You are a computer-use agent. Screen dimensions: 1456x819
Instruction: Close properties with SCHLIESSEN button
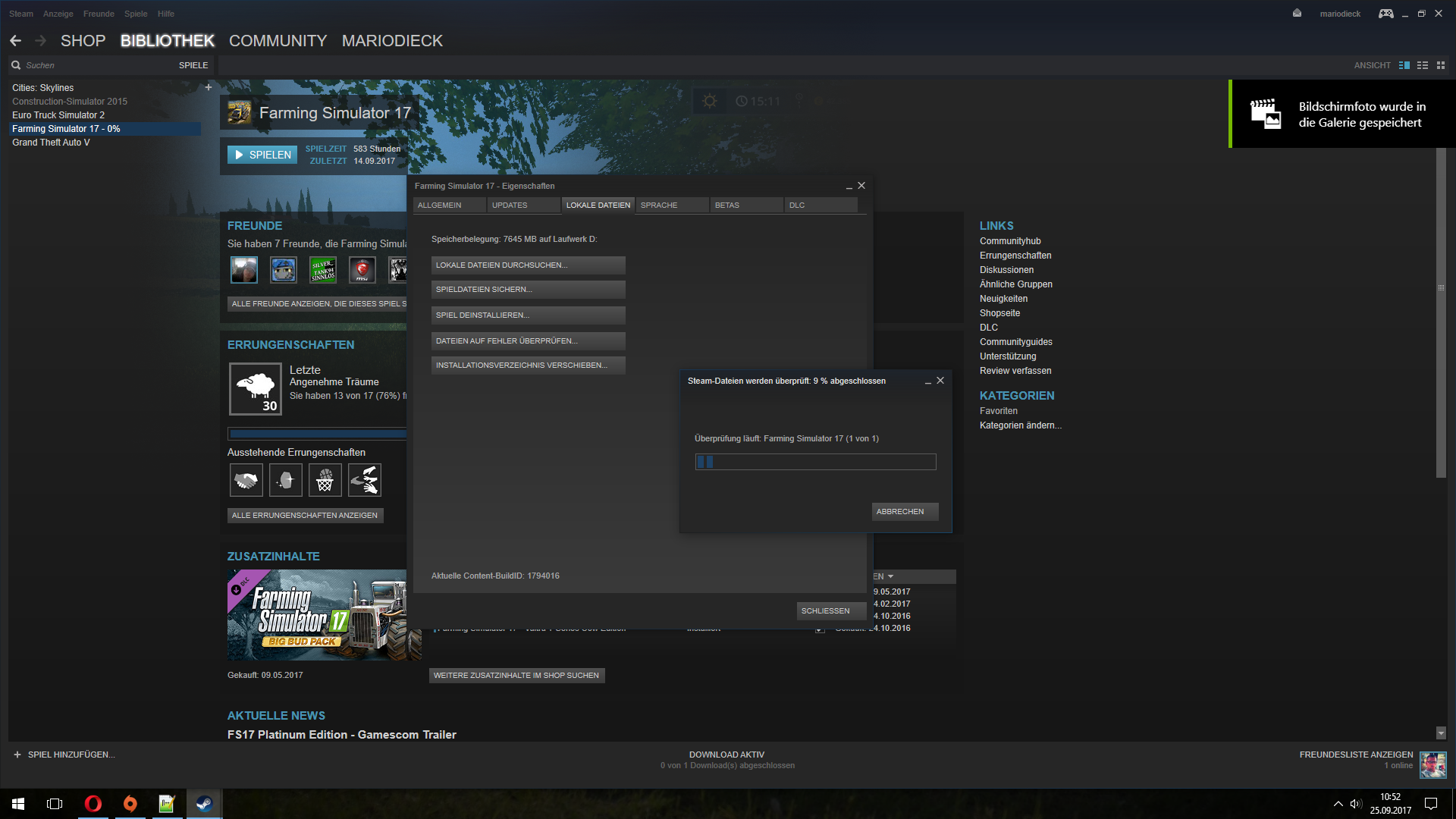click(831, 611)
